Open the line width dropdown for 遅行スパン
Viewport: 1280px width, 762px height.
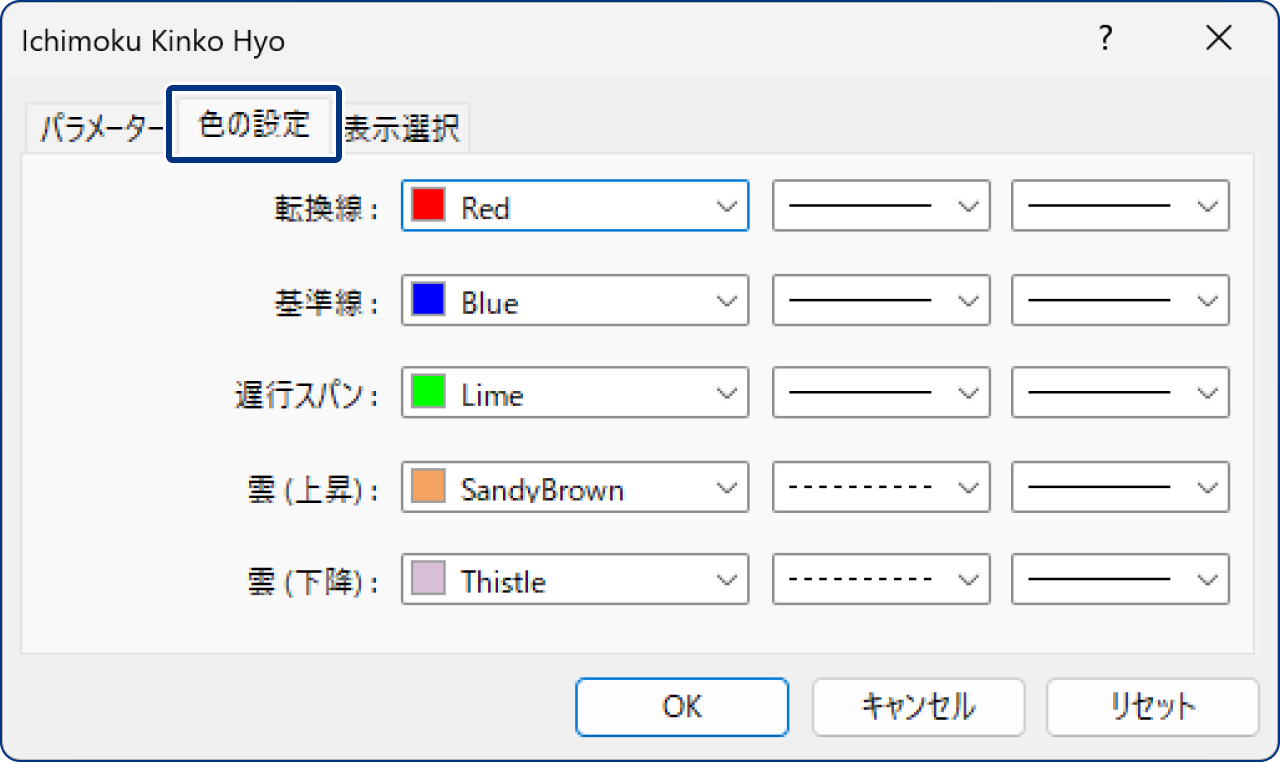click(1119, 393)
